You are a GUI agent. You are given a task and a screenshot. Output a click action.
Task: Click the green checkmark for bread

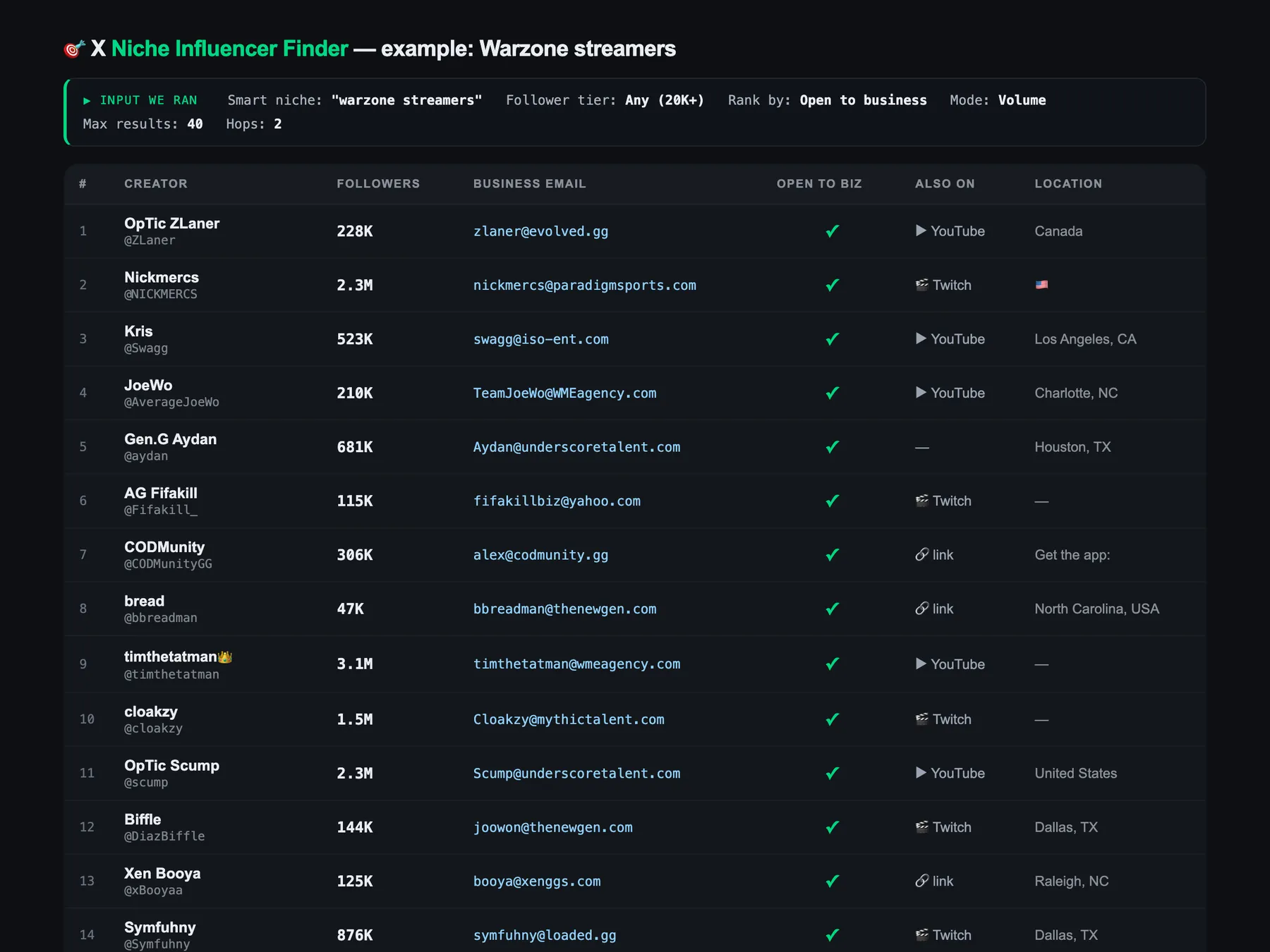point(833,609)
